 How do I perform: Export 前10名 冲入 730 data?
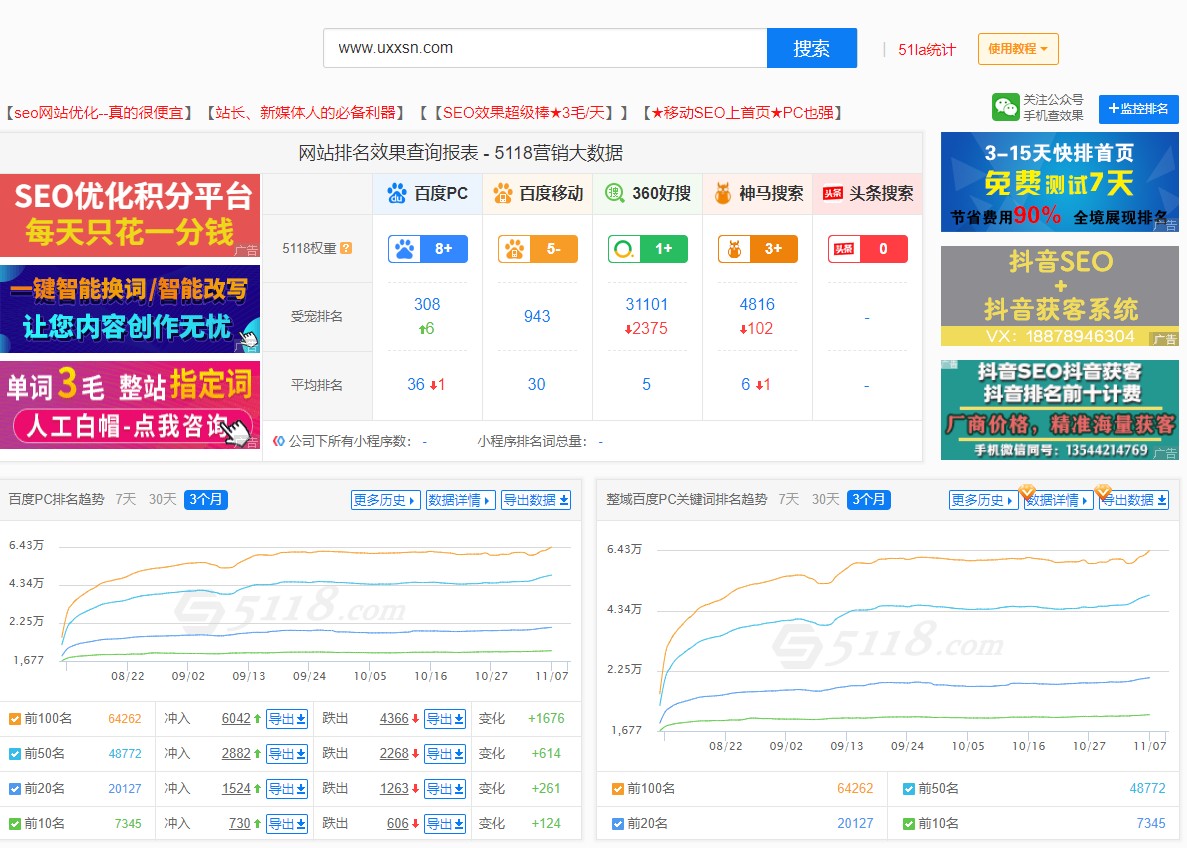(287, 823)
